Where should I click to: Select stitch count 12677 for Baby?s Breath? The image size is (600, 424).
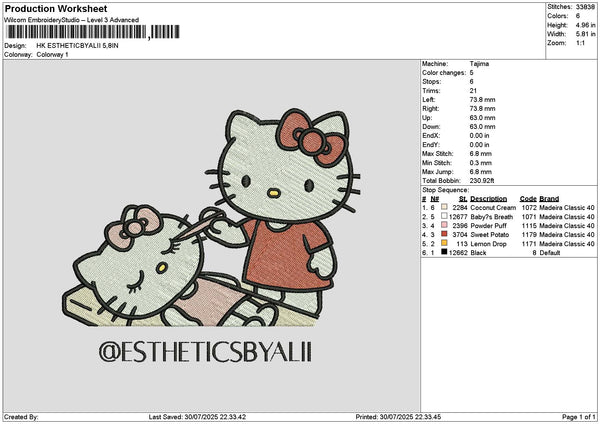point(458,217)
